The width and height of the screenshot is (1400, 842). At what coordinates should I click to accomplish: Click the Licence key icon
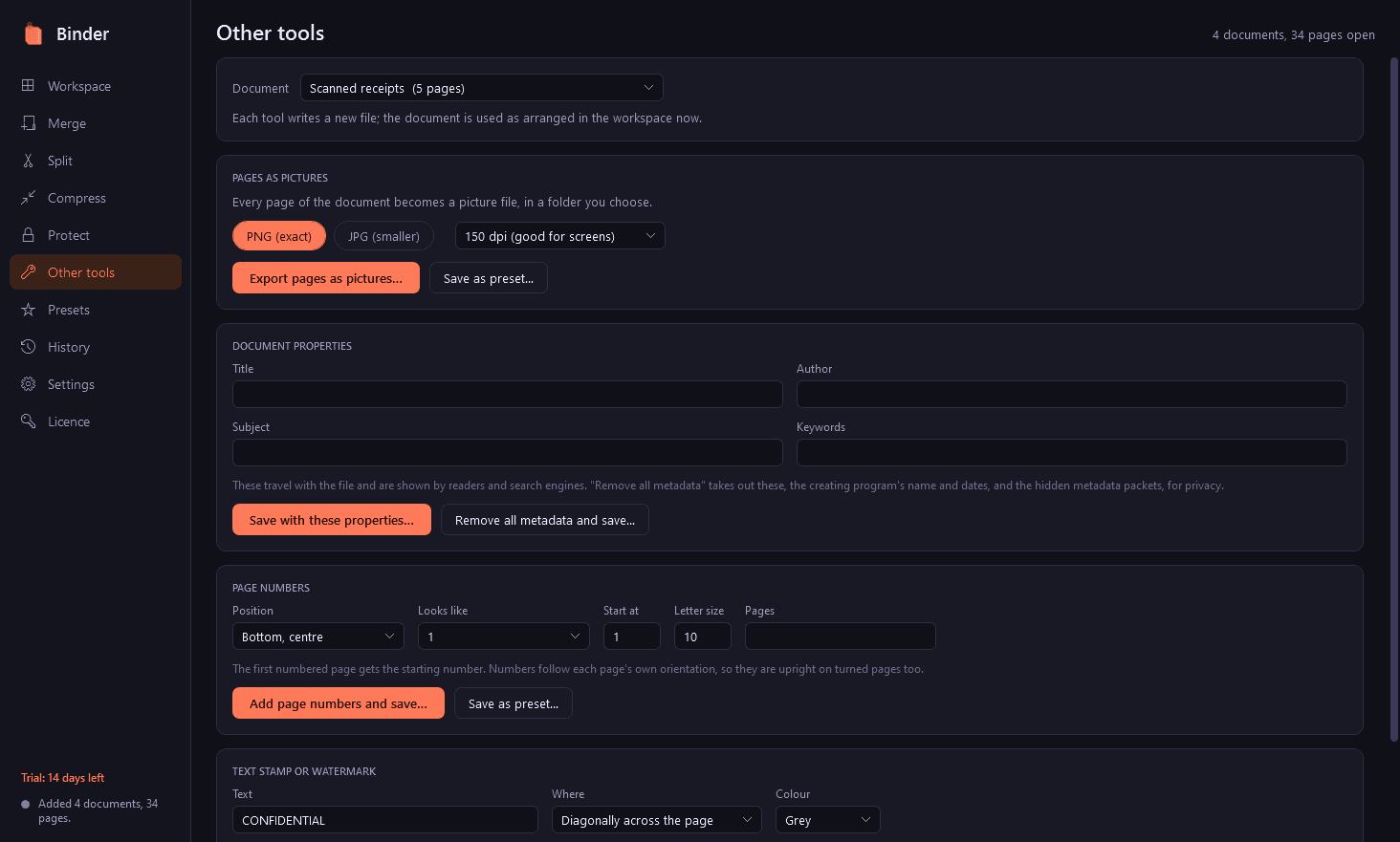click(28, 421)
